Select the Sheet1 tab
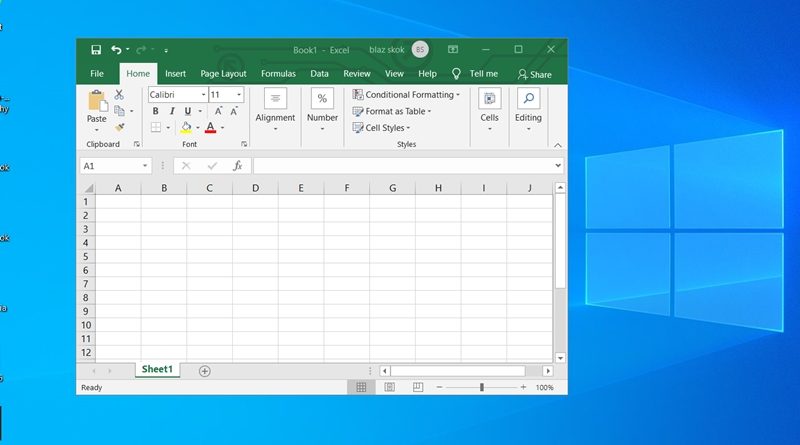The width and height of the screenshot is (800, 445). 157,369
